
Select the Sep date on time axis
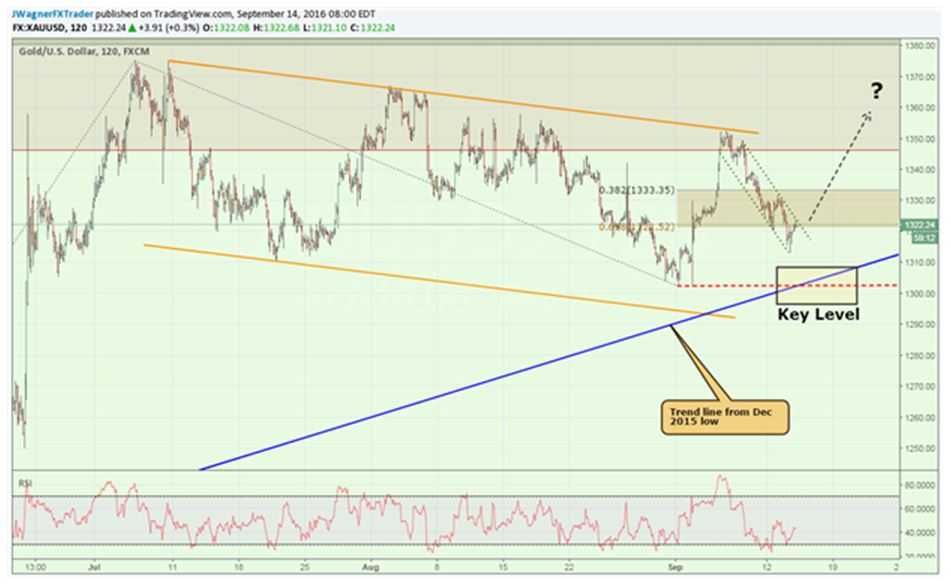tap(680, 565)
